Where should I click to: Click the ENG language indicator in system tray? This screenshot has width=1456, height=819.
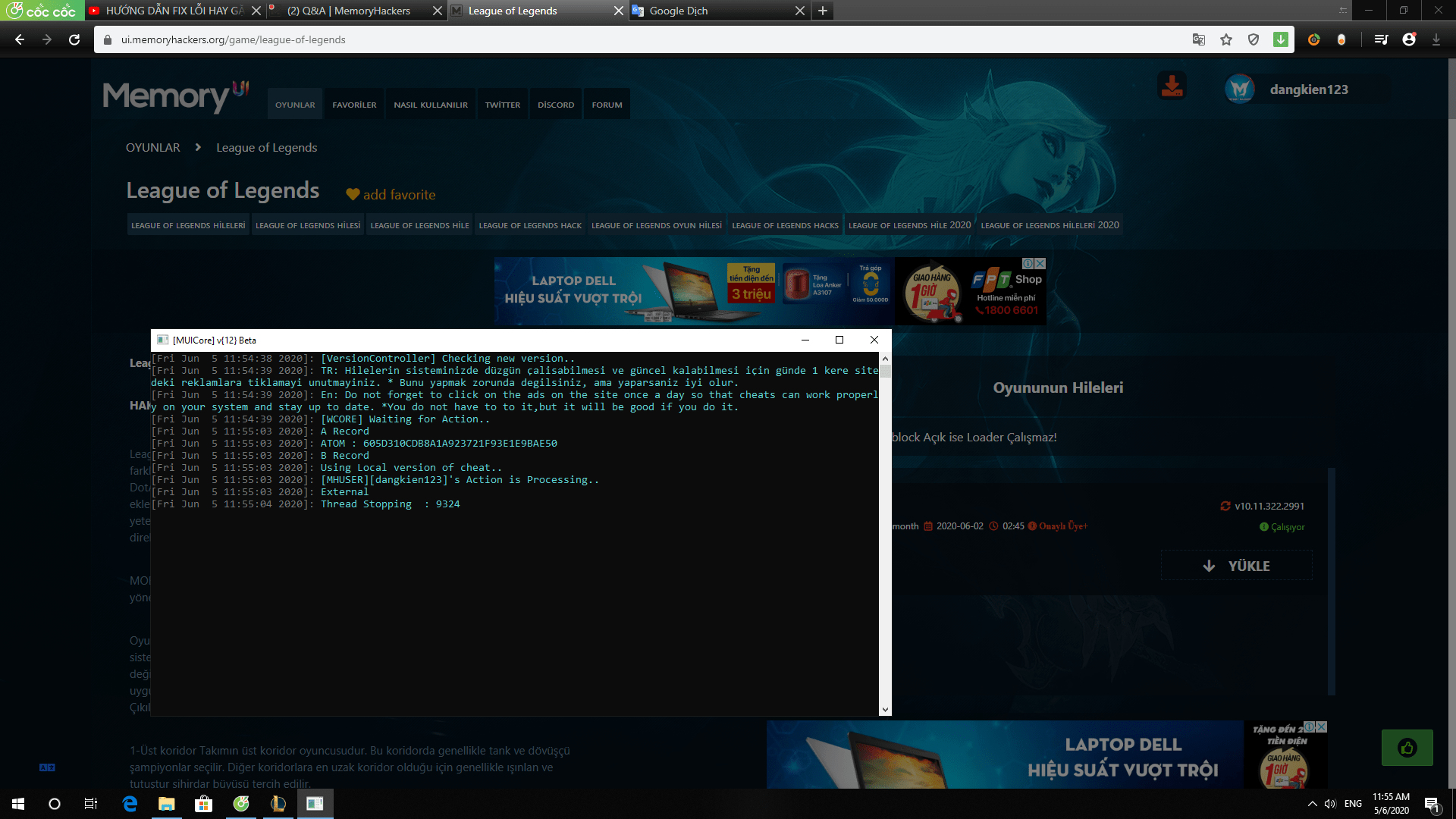(1353, 804)
